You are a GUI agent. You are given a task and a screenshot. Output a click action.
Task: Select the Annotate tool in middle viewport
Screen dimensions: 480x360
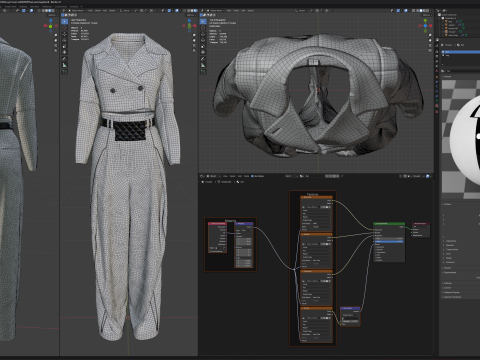click(64, 59)
